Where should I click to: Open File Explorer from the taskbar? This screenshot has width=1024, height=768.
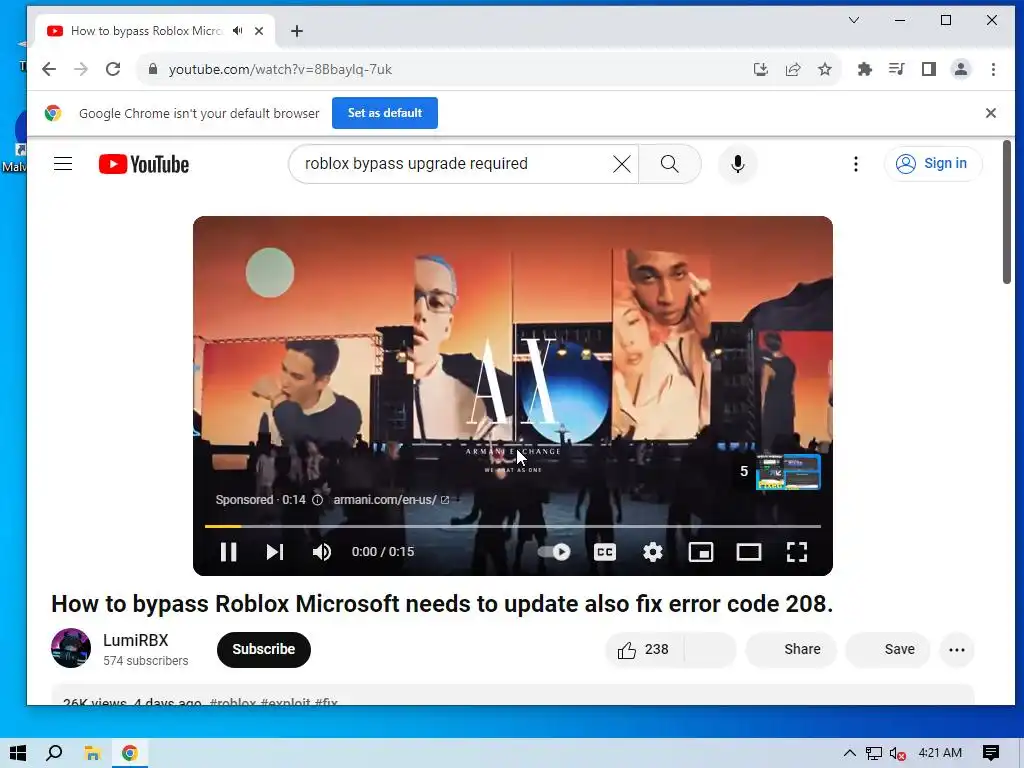click(x=92, y=753)
